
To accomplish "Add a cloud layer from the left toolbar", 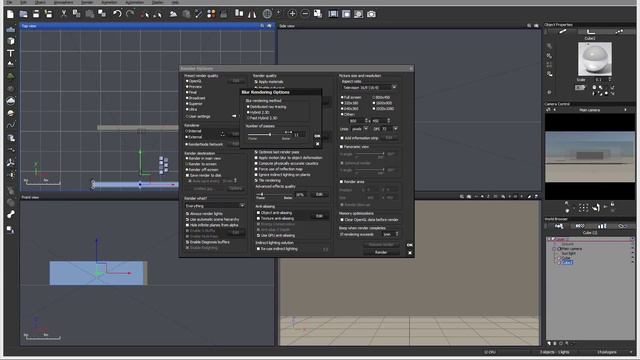I will [11, 100].
